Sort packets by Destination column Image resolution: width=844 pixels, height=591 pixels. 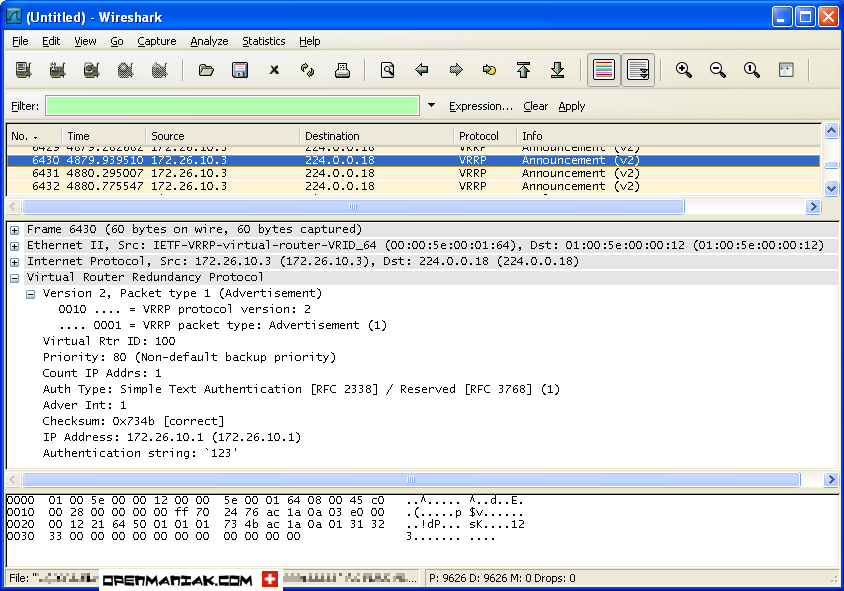coord(376,136)
